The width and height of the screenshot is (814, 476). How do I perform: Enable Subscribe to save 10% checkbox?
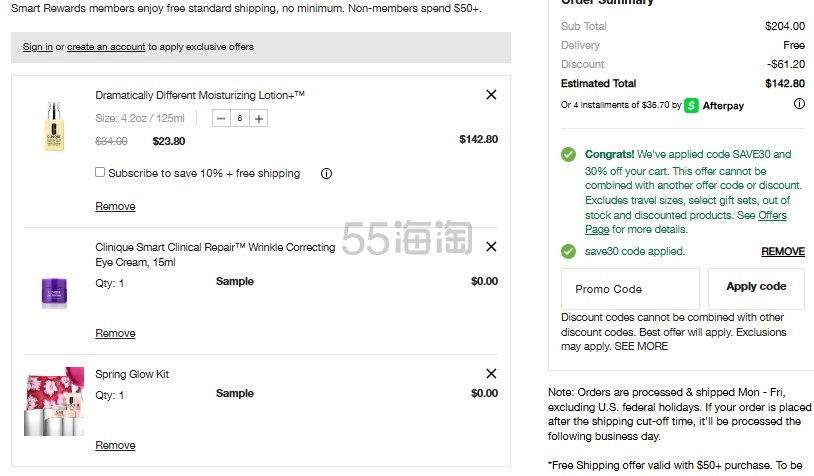point(100,173)
